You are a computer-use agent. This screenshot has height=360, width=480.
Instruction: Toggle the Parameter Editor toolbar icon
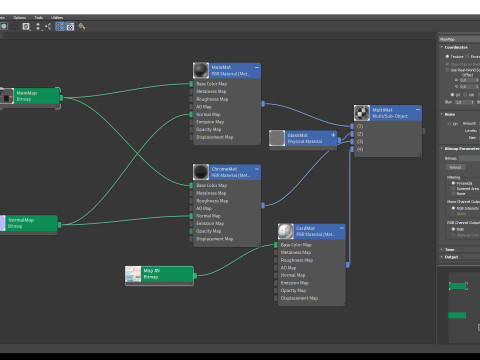tap(70, 26)
